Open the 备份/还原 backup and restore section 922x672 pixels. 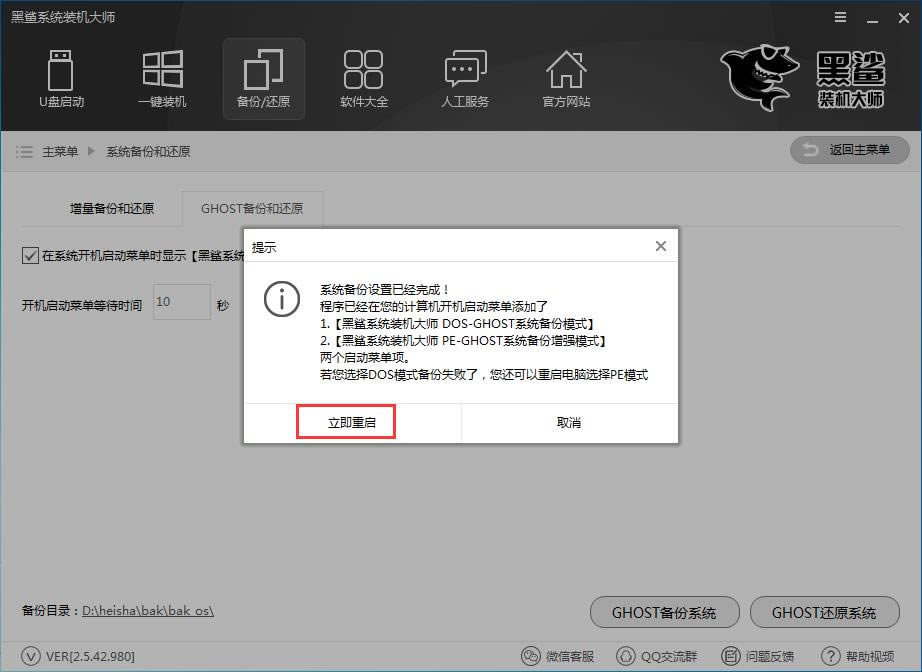[263, 78]
